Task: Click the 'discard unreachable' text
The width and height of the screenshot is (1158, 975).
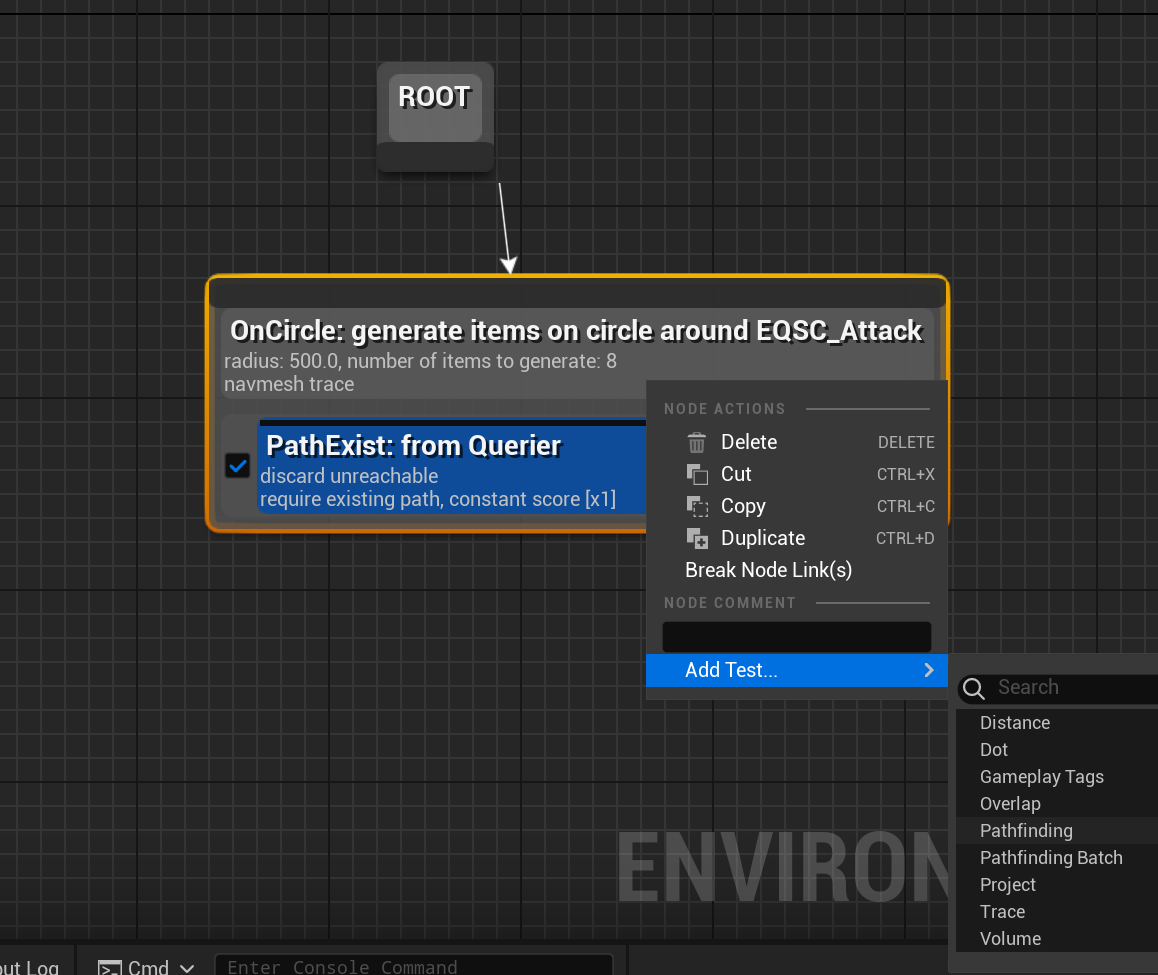Action: pos(349,476)
